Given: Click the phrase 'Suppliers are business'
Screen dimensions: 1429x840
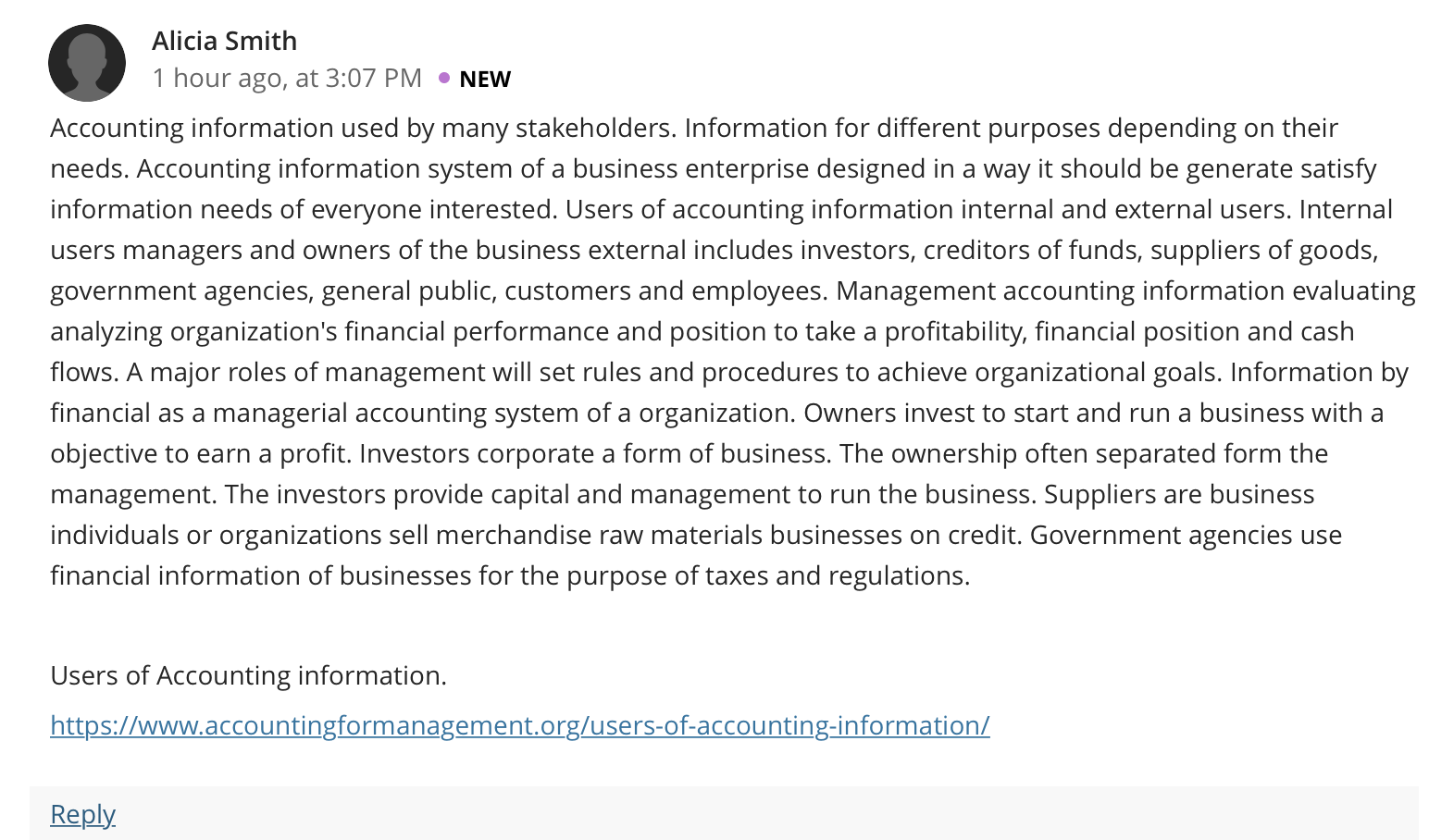Looking at the screenshot, I should [x=1179, y=494].
